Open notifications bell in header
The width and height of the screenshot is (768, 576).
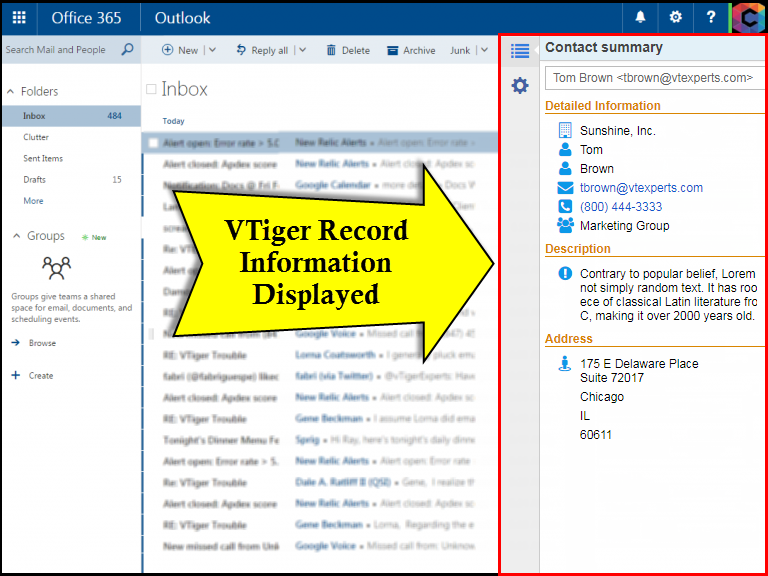tap(640, 18)
